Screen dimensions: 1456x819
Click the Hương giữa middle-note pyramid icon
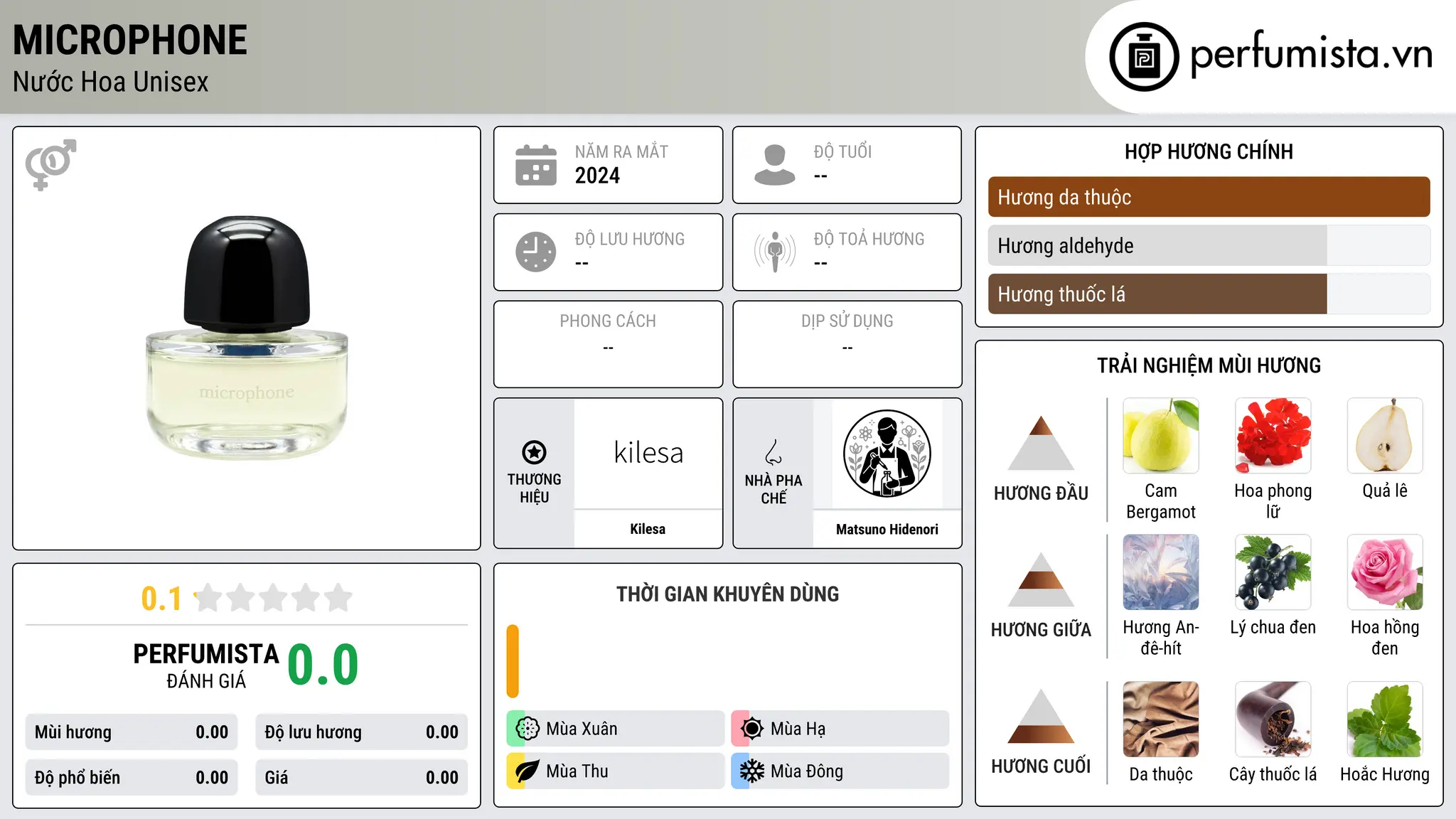click(x=1041, y=579)
